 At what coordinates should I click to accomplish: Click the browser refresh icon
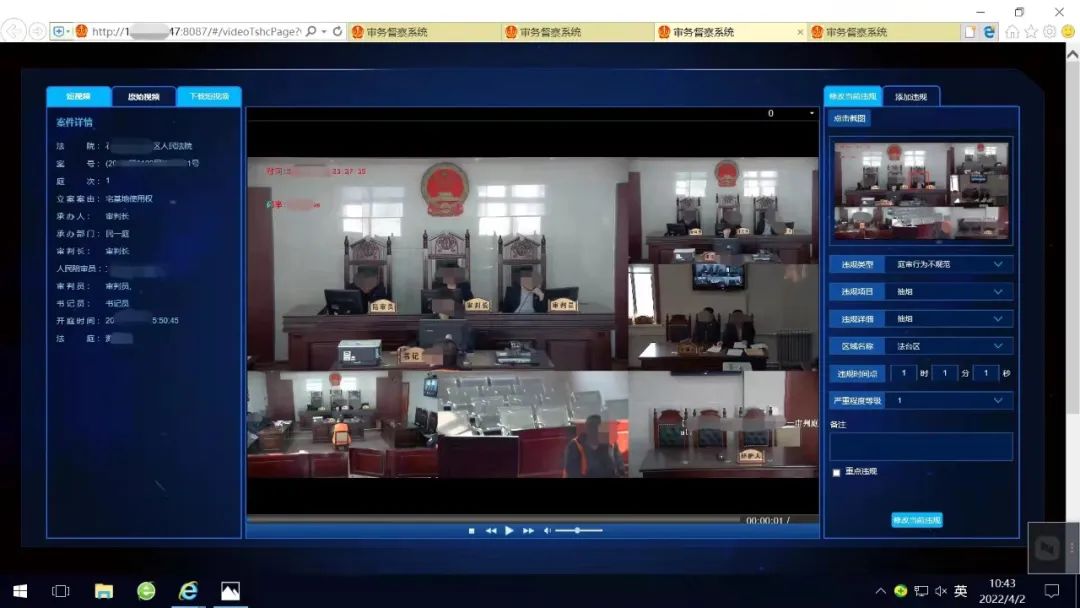(x=338, y=32)
